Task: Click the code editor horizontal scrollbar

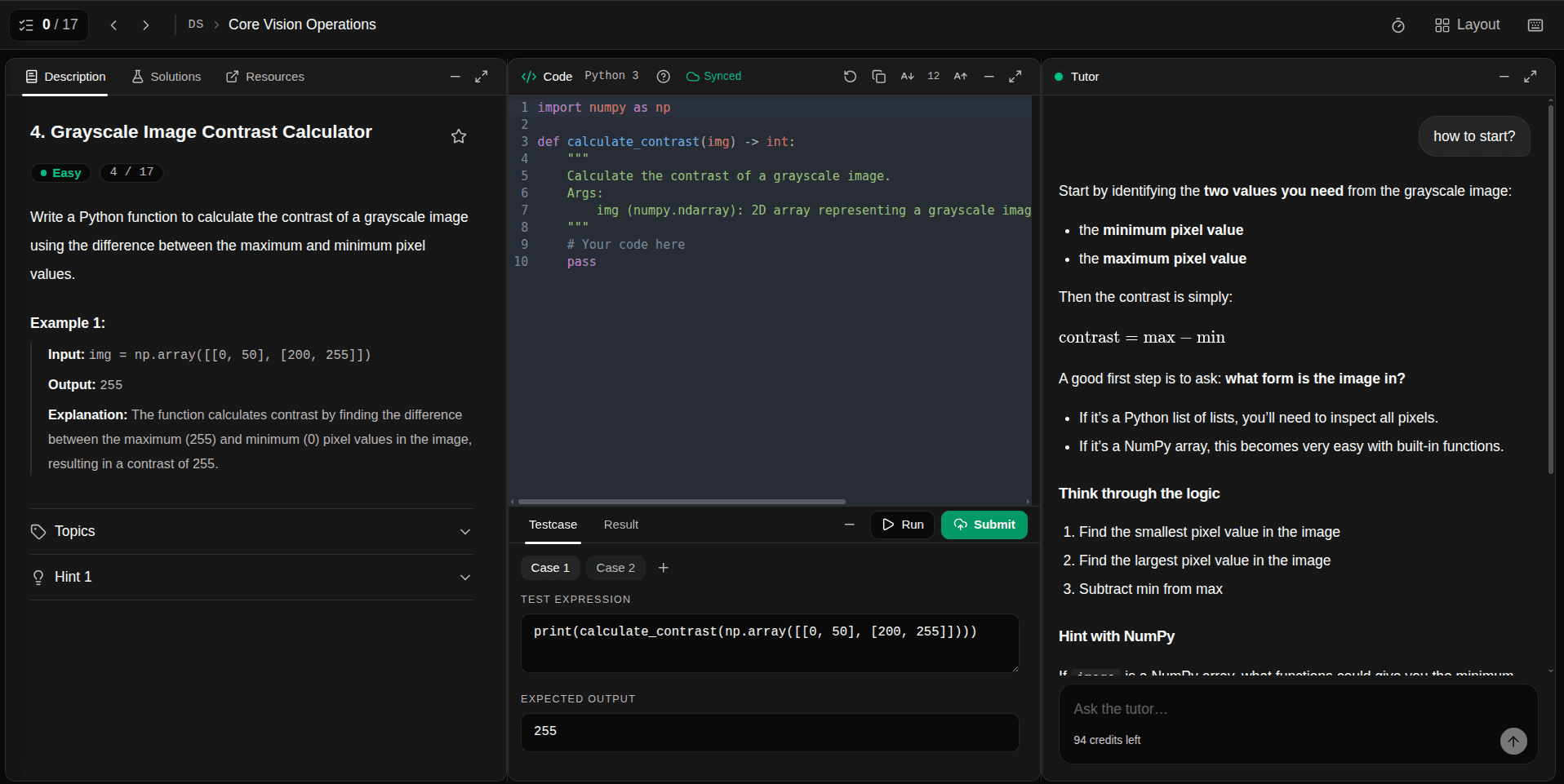Action: (682, 502)
